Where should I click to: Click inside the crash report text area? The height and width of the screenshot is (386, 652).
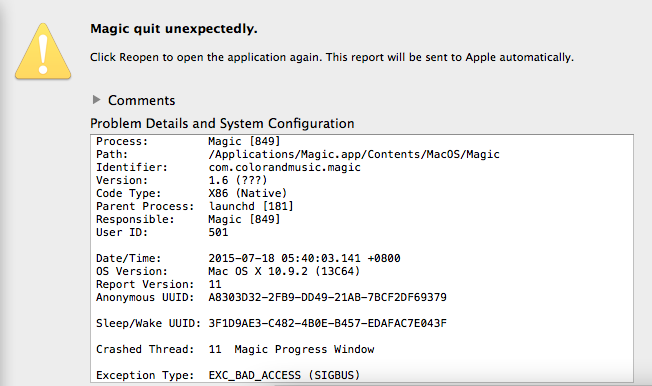click(x=362, y=258)
